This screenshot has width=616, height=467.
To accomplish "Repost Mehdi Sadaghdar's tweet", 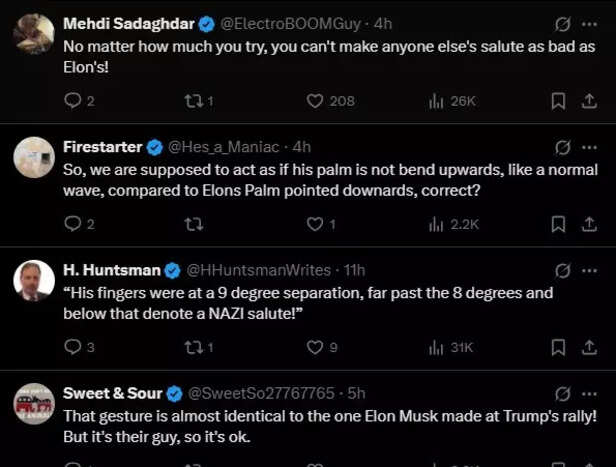I will click(194, 101).
